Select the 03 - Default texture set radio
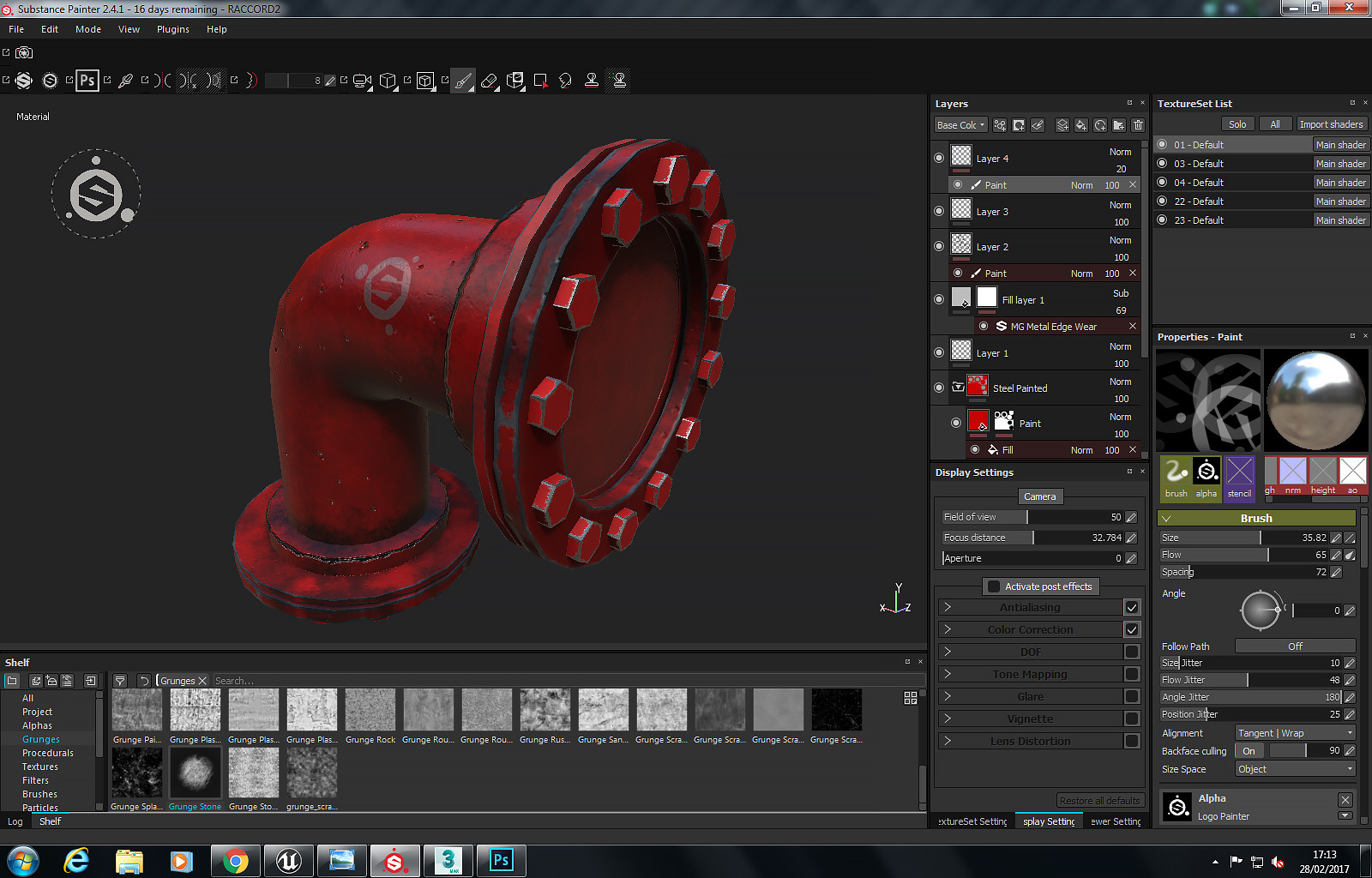This screenshot has height=878, width=1372. tap(1163, 164)
